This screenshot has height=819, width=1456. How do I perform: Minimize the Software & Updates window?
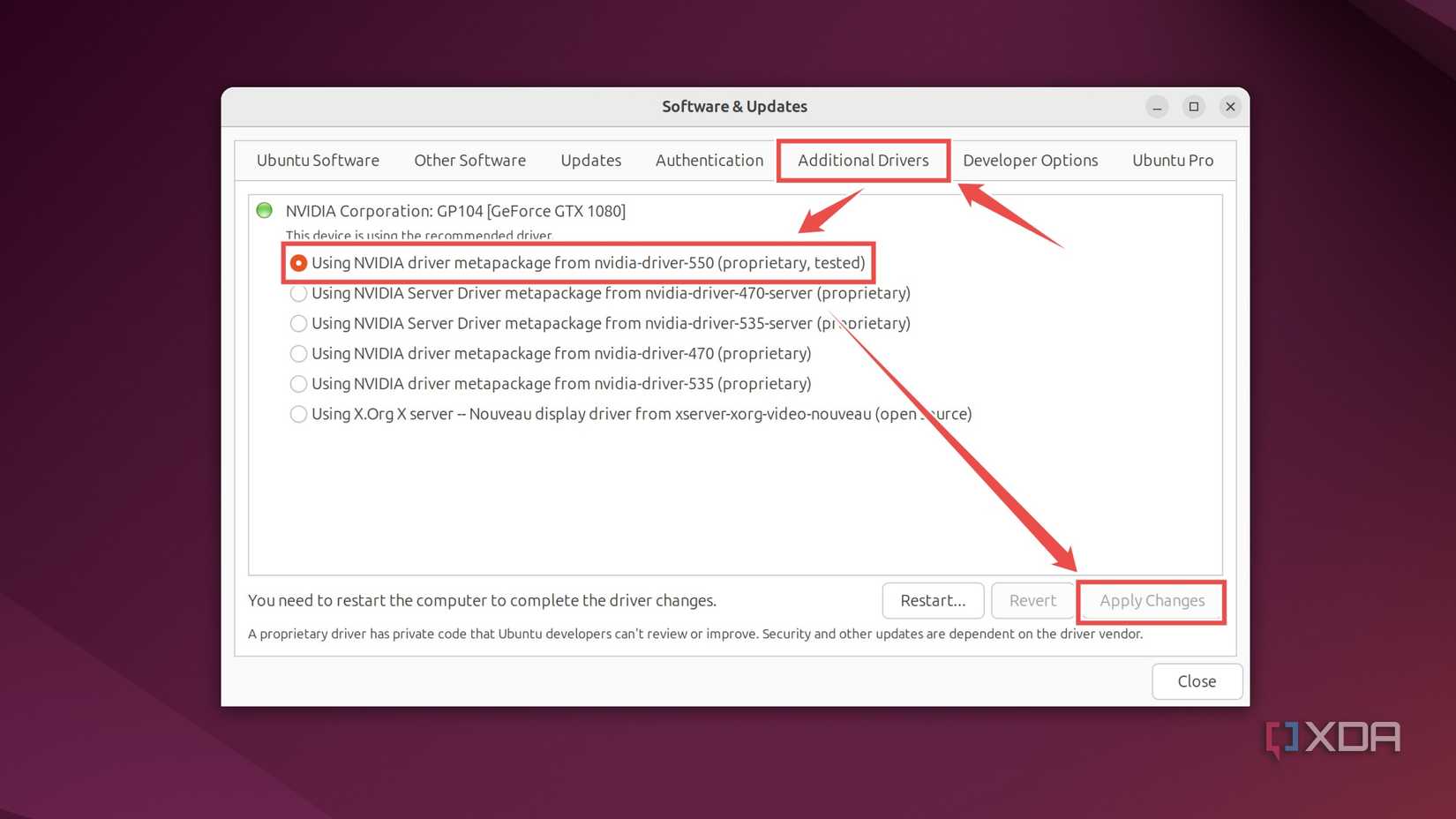click(x=1157, y=107)
